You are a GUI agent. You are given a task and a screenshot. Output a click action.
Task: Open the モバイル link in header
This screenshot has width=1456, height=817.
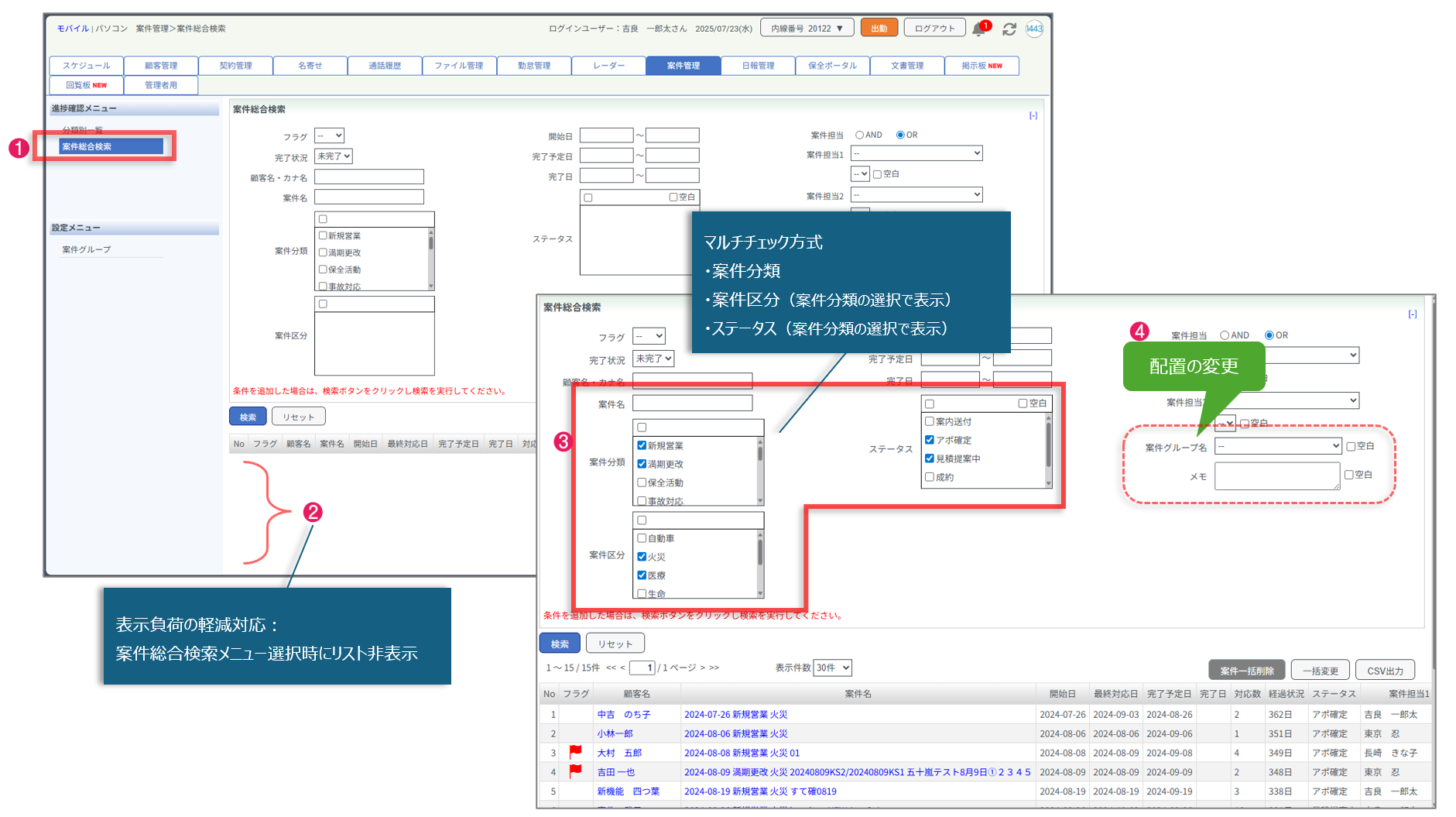[x=73, y=29]
